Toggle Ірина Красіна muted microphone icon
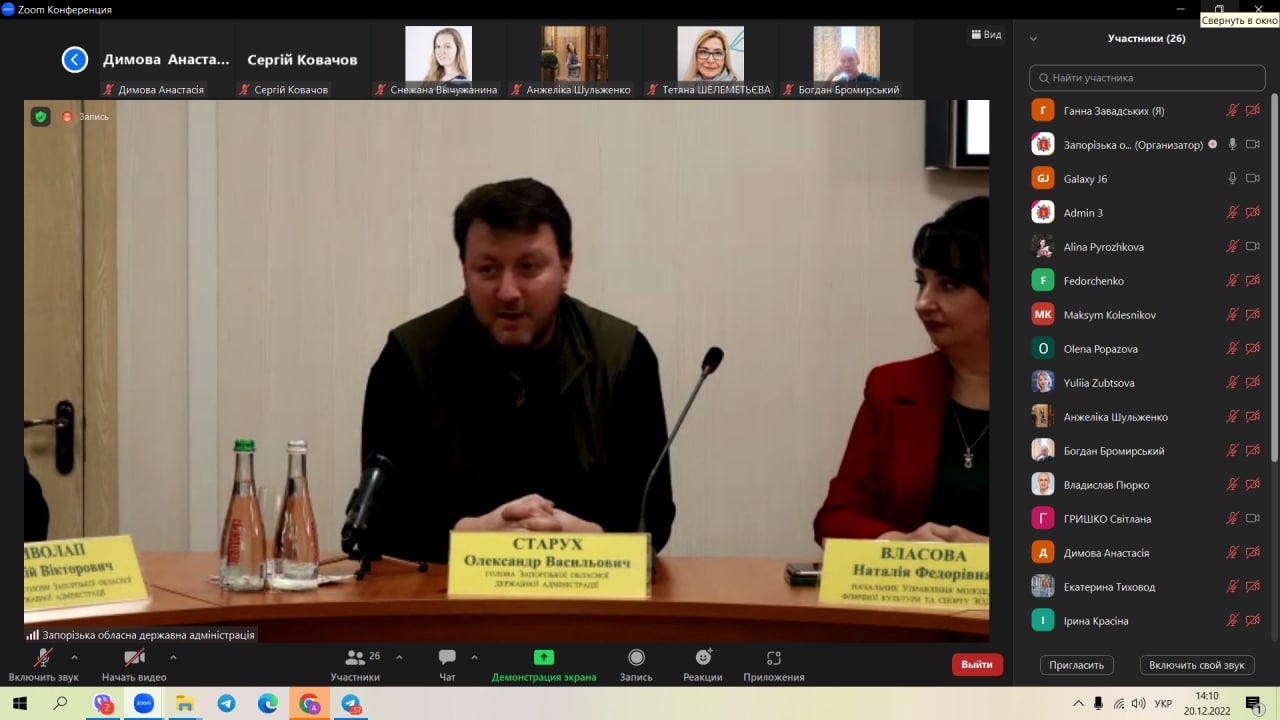The width and height of the screenshot is (1280, 720). 1233,621
